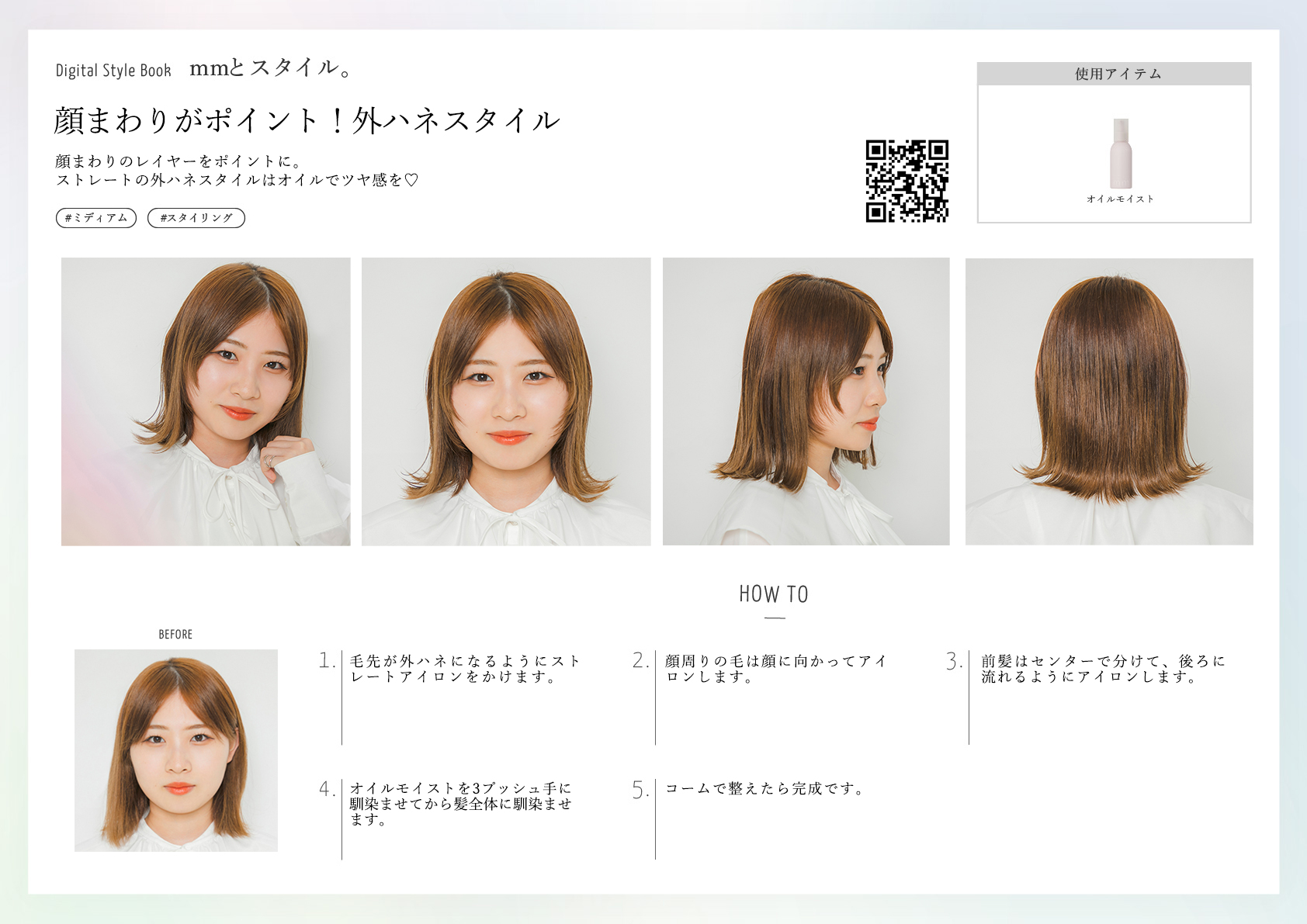Select the #スタイリング hashtag tag
The height and width of the screenshot is (924, 1307).
coord(196,218)
